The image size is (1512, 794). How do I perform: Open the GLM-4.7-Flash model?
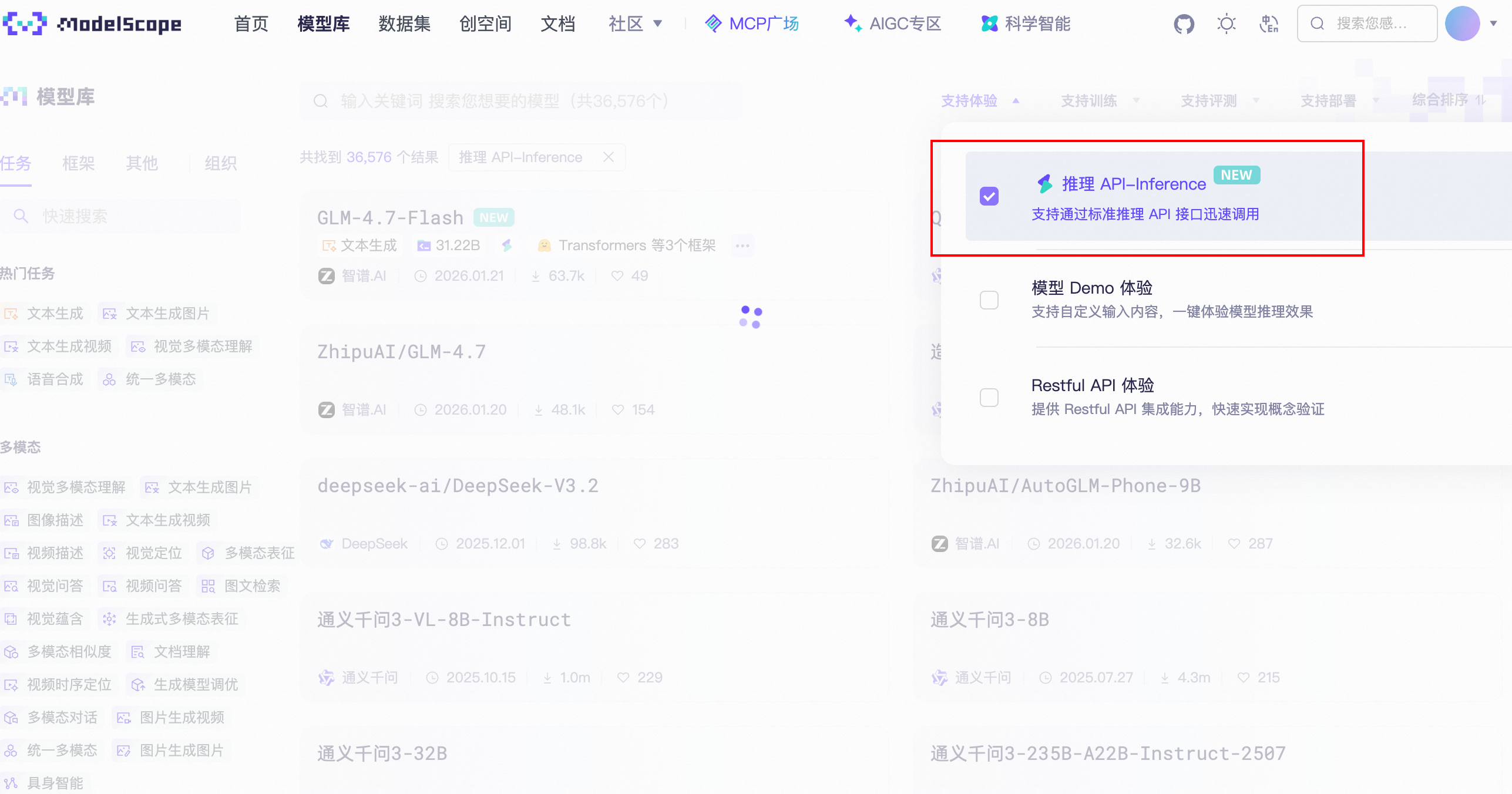coord(390,218)
